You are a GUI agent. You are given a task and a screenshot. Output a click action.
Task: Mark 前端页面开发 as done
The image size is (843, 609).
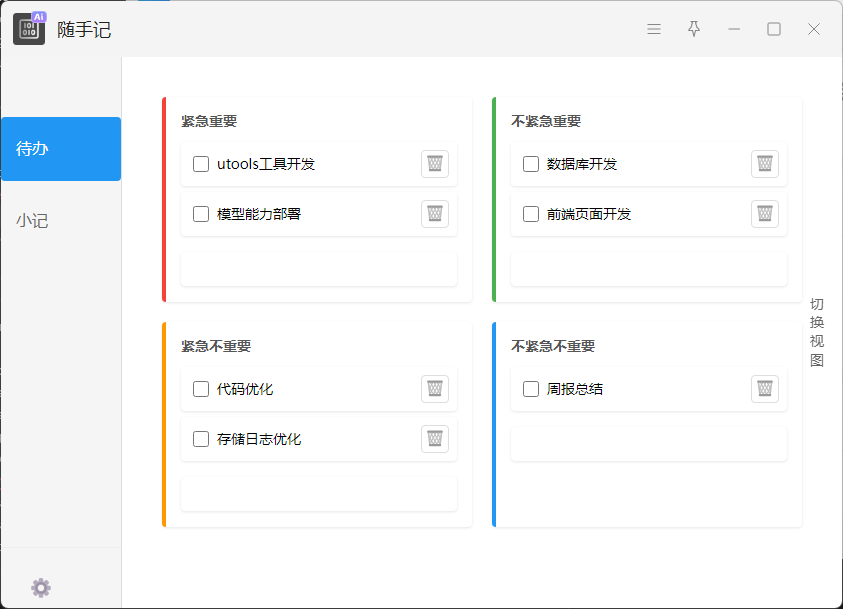531,214
